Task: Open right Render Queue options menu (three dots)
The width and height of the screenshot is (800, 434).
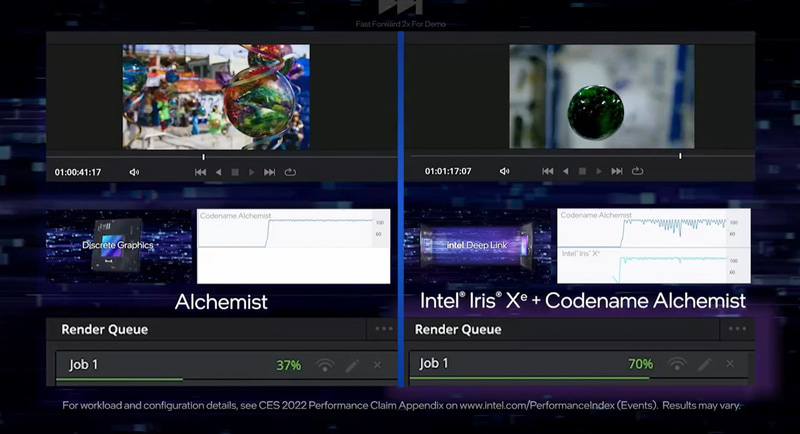Action: [737, 329]
